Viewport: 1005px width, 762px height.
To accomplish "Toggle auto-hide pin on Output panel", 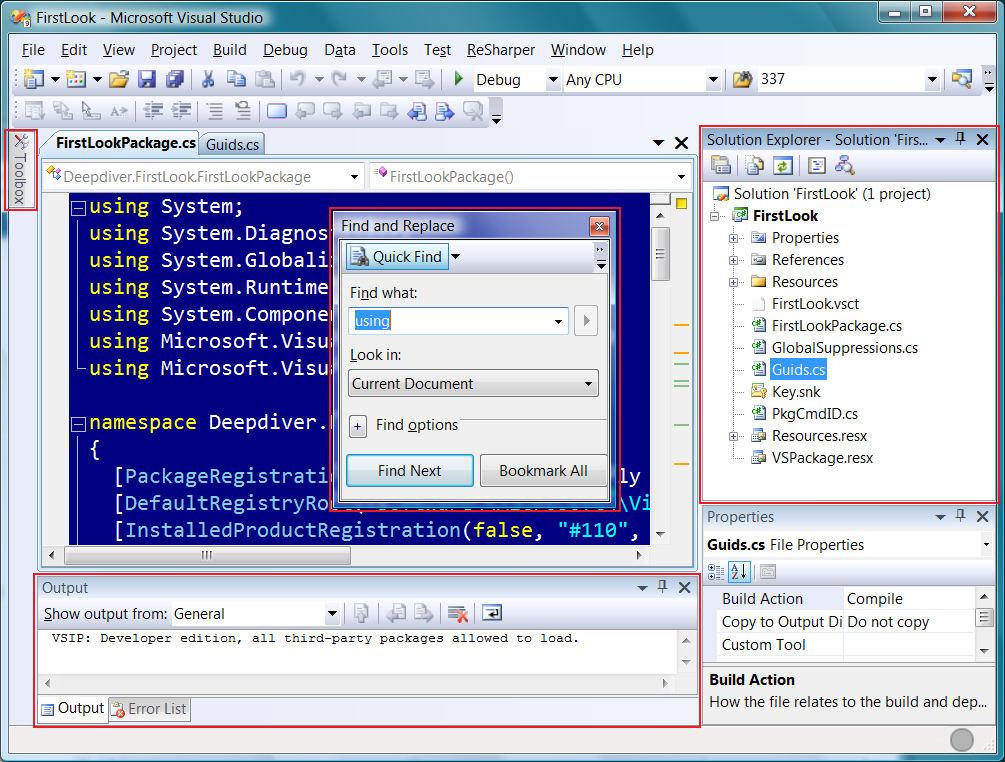I will click(663, 587).
